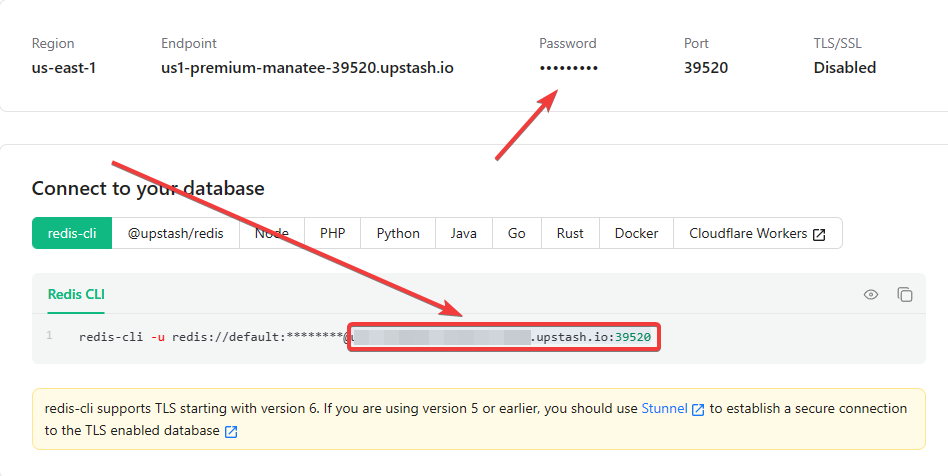948x476 pixels.
Task: Open Cloudflare Workers external link icon
Action: pos(819,235)
